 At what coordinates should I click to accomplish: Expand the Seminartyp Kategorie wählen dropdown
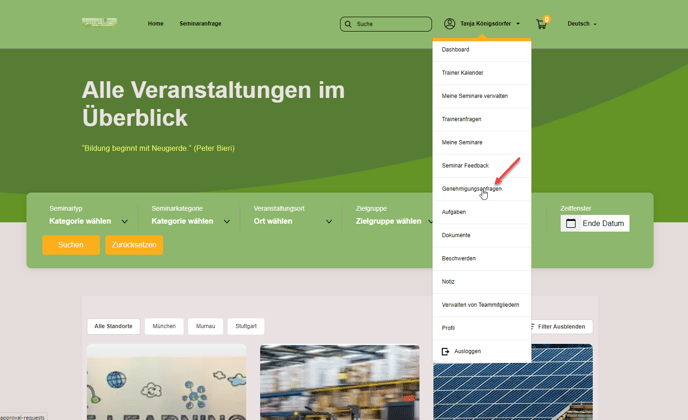click(88, 221)
